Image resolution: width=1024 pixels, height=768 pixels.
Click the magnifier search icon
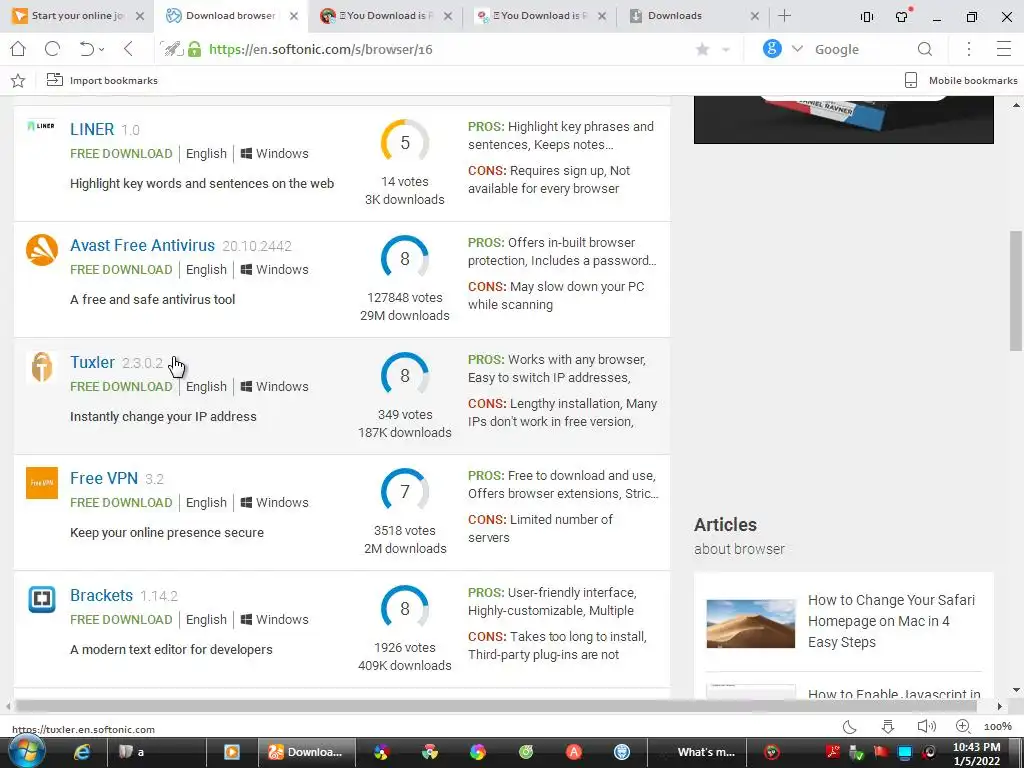click(x=925, y=49)
